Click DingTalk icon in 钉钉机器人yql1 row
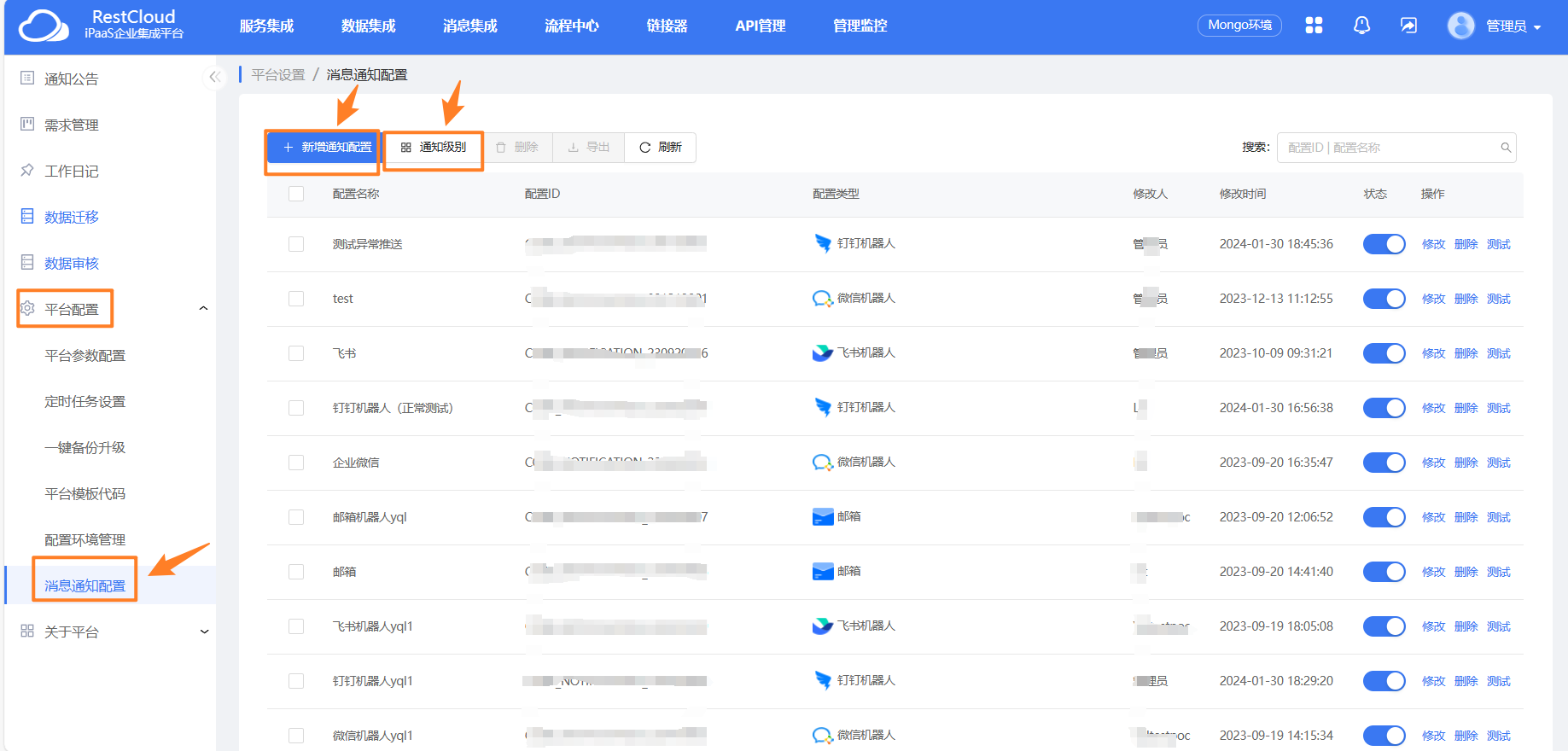 click(x=823, y=680)
